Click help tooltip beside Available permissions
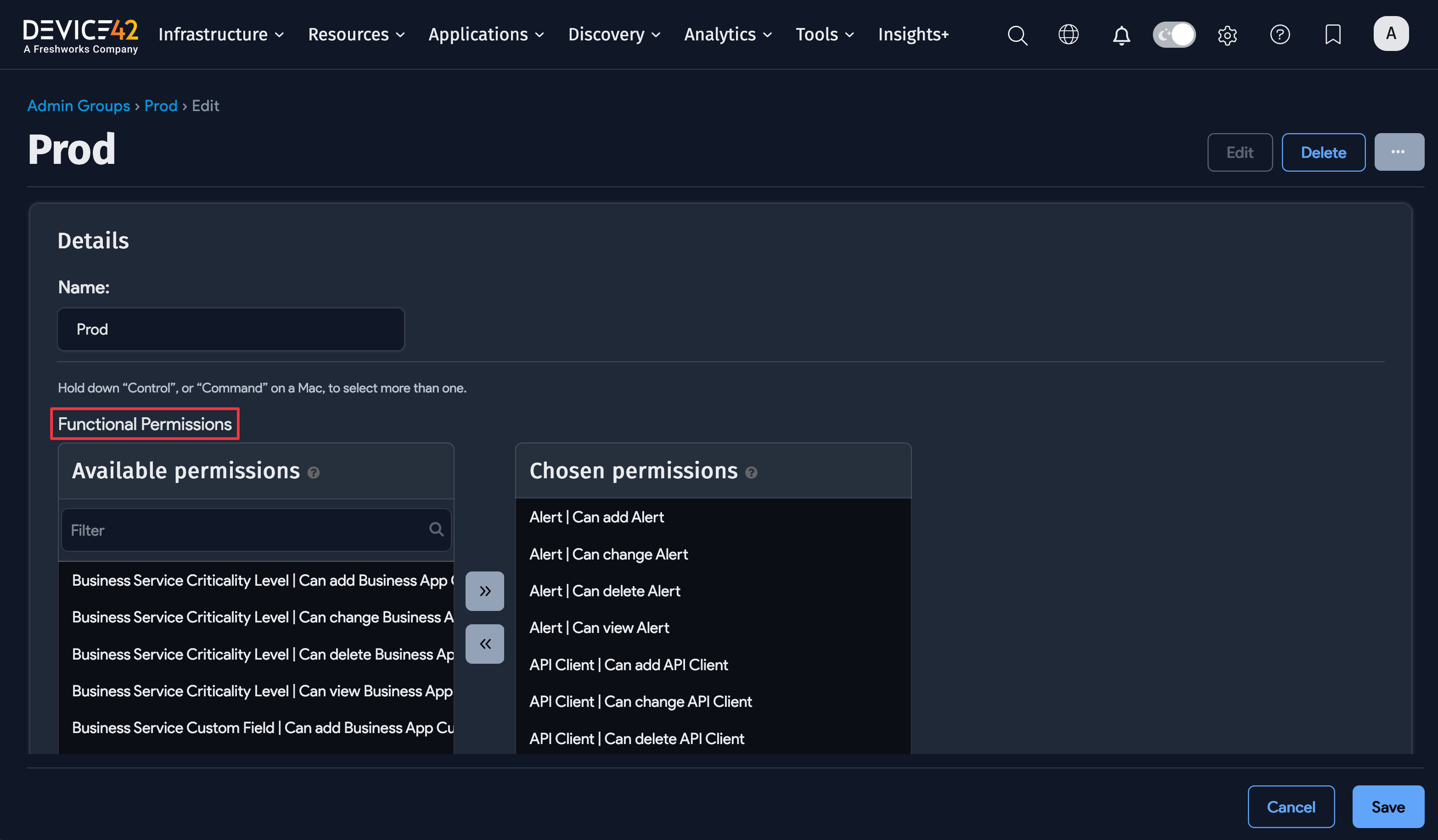 pyautogui.click(x=313, y=472)
